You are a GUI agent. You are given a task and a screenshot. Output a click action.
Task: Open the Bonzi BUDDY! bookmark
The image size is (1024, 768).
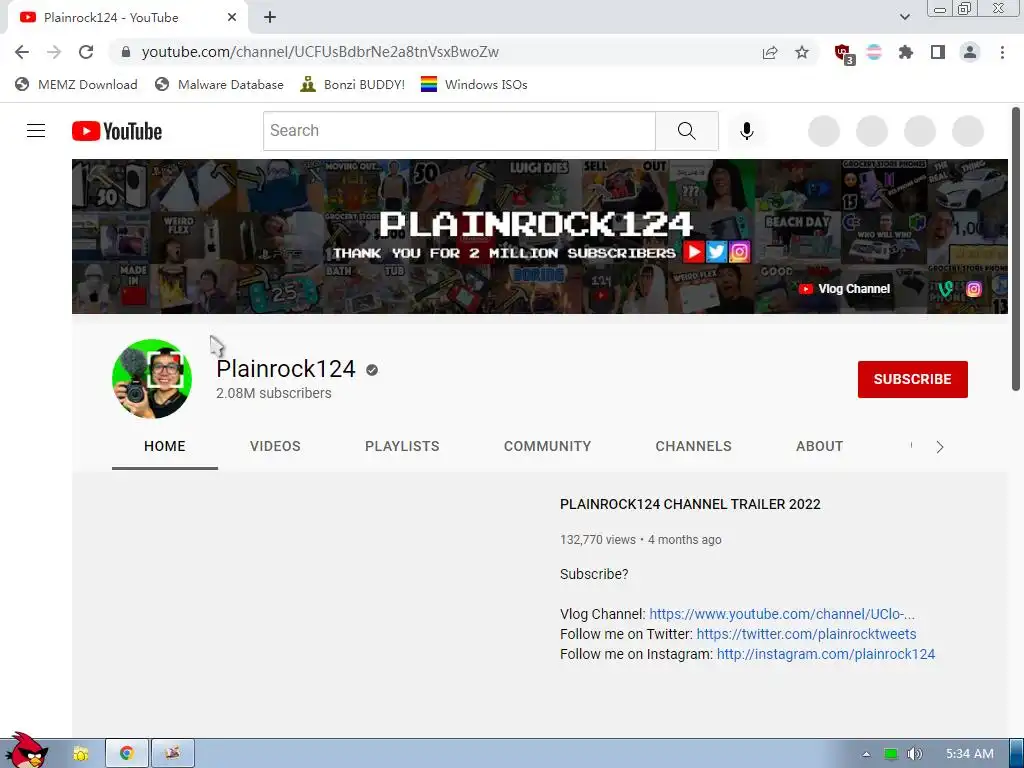(353, 84)
